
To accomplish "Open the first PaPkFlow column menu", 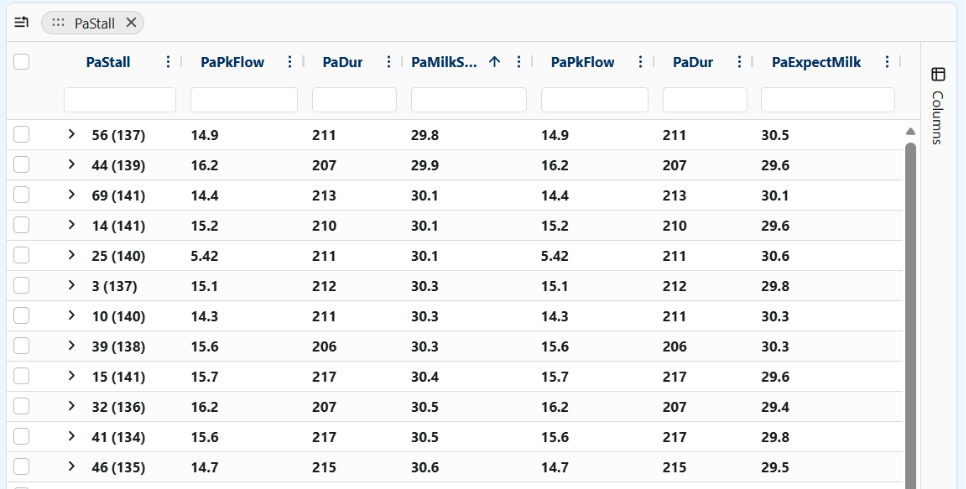I will [x=290, y=62].
